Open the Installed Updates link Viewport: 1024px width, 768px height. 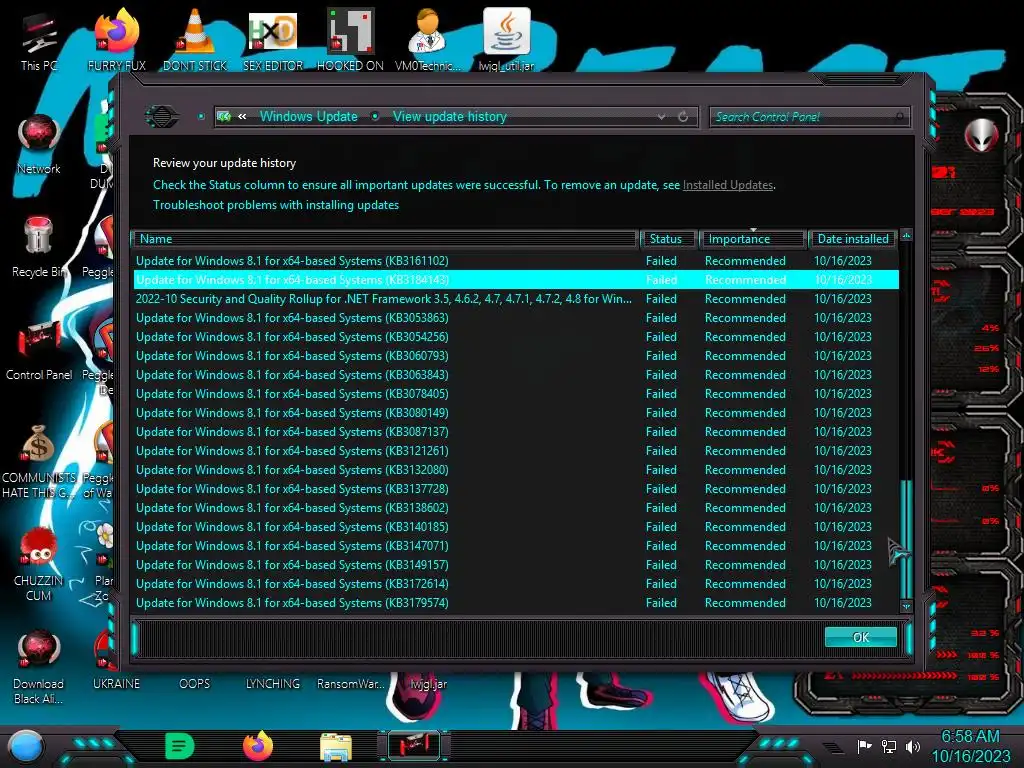click(x=728, y=185)
